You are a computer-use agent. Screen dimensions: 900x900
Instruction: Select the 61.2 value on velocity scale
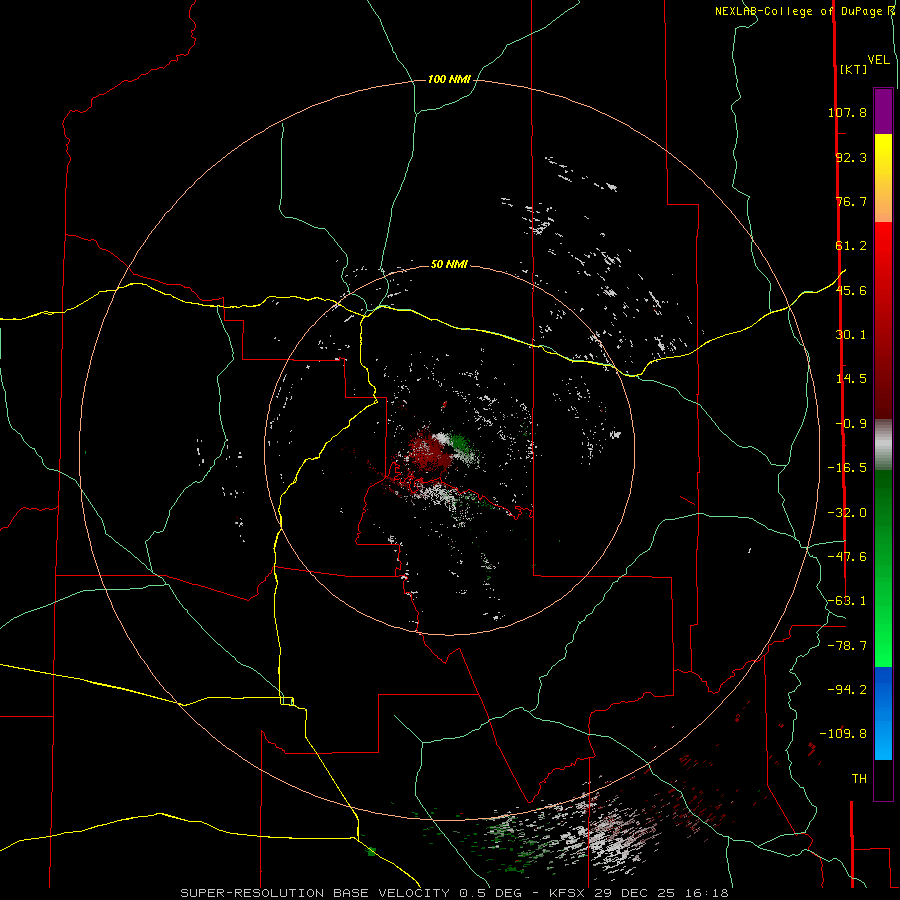pos(851,246)
